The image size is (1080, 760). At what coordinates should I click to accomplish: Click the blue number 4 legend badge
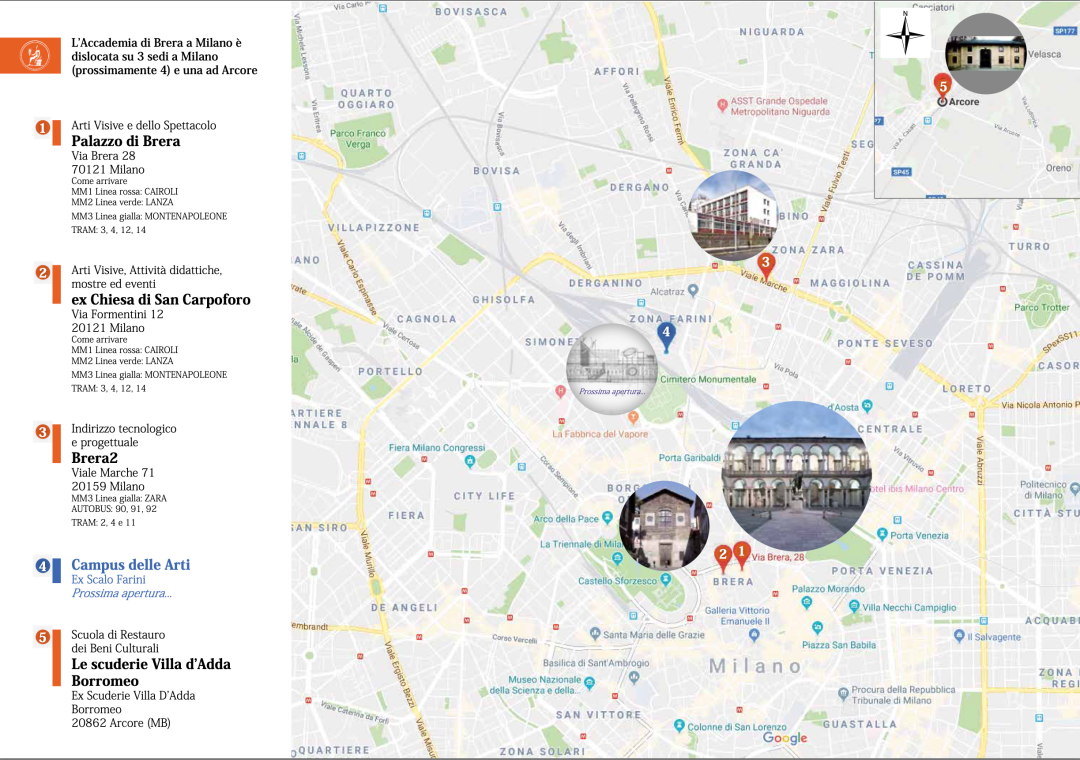[43, 566]
